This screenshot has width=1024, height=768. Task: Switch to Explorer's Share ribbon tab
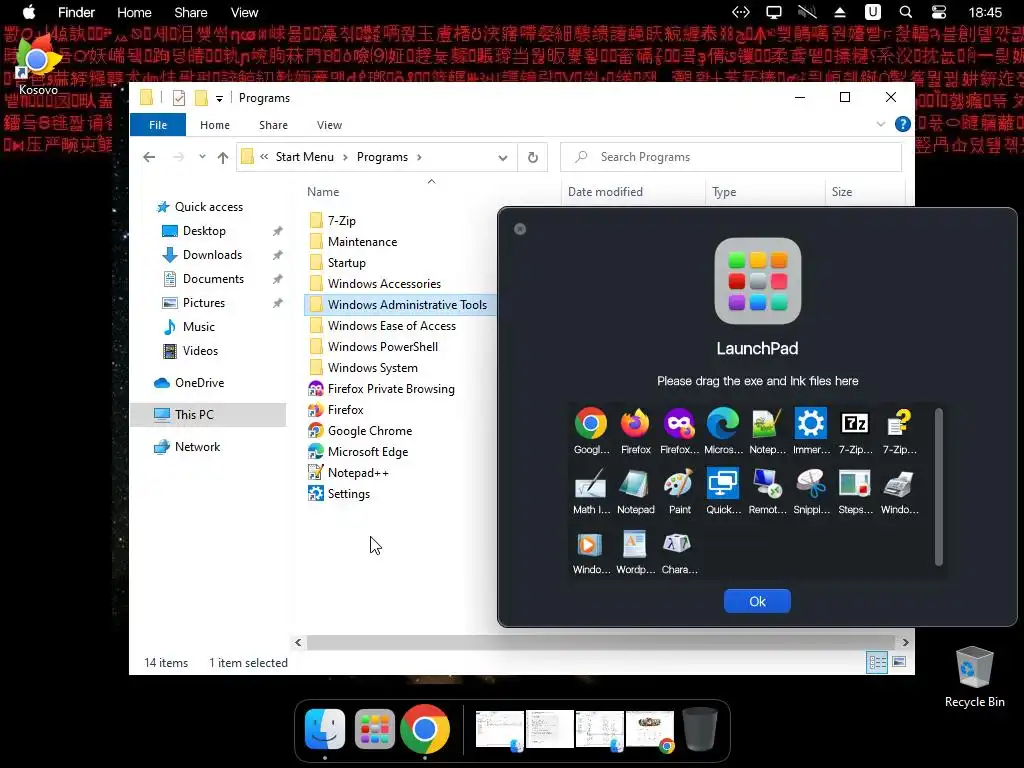pyautogui.click(x=273, y=125)
